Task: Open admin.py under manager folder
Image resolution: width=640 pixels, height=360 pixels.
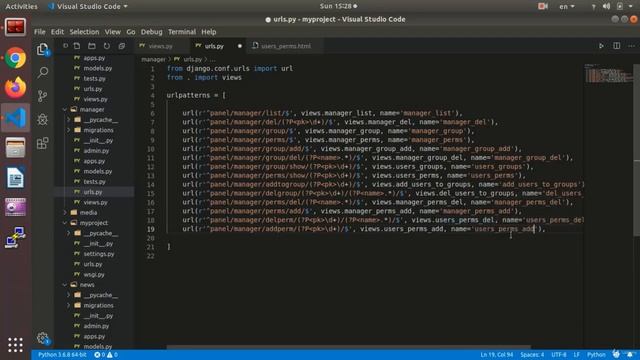Action: pyautogui.click(x=96, y=151)
